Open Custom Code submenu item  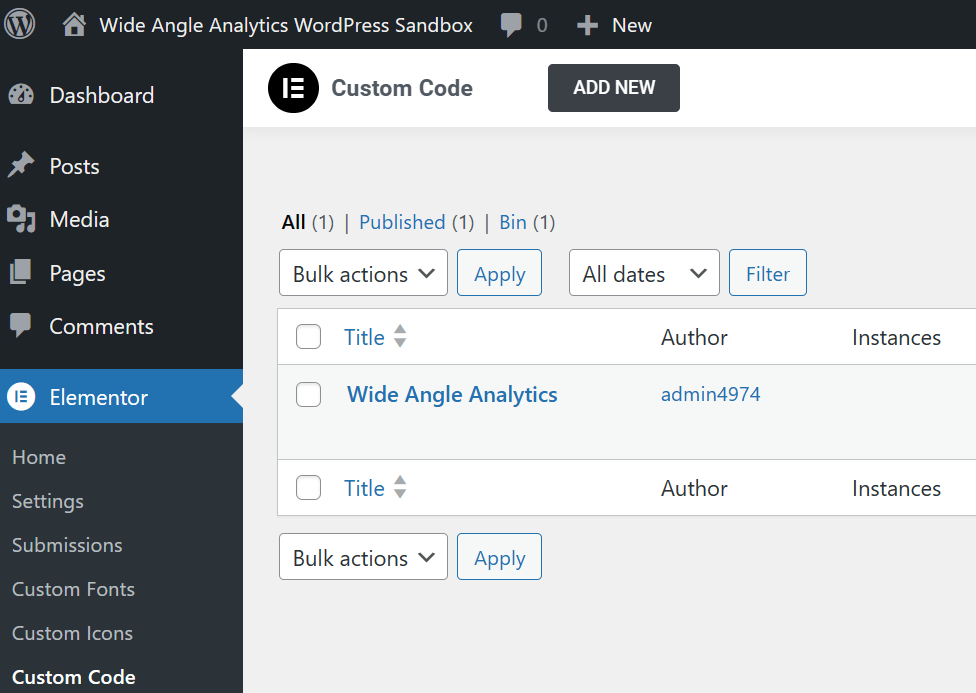pyautogui.click(x=73, y=677)
